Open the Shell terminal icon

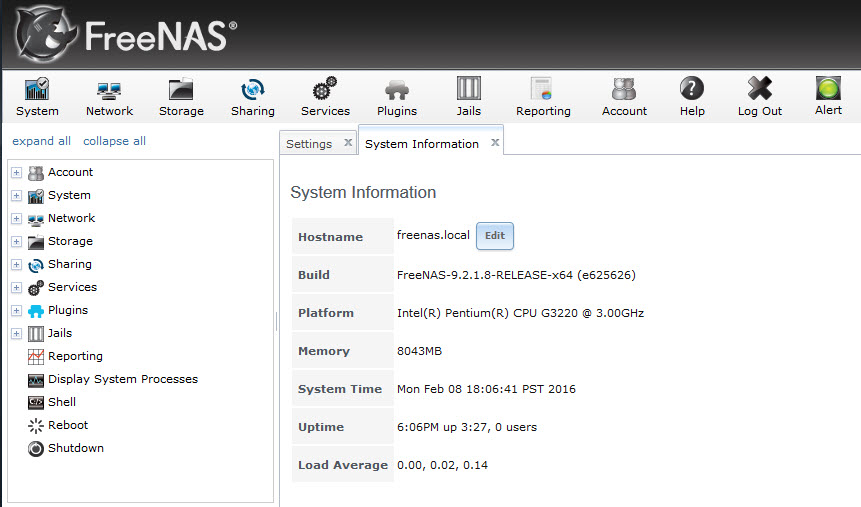click(x=36, y=403)
